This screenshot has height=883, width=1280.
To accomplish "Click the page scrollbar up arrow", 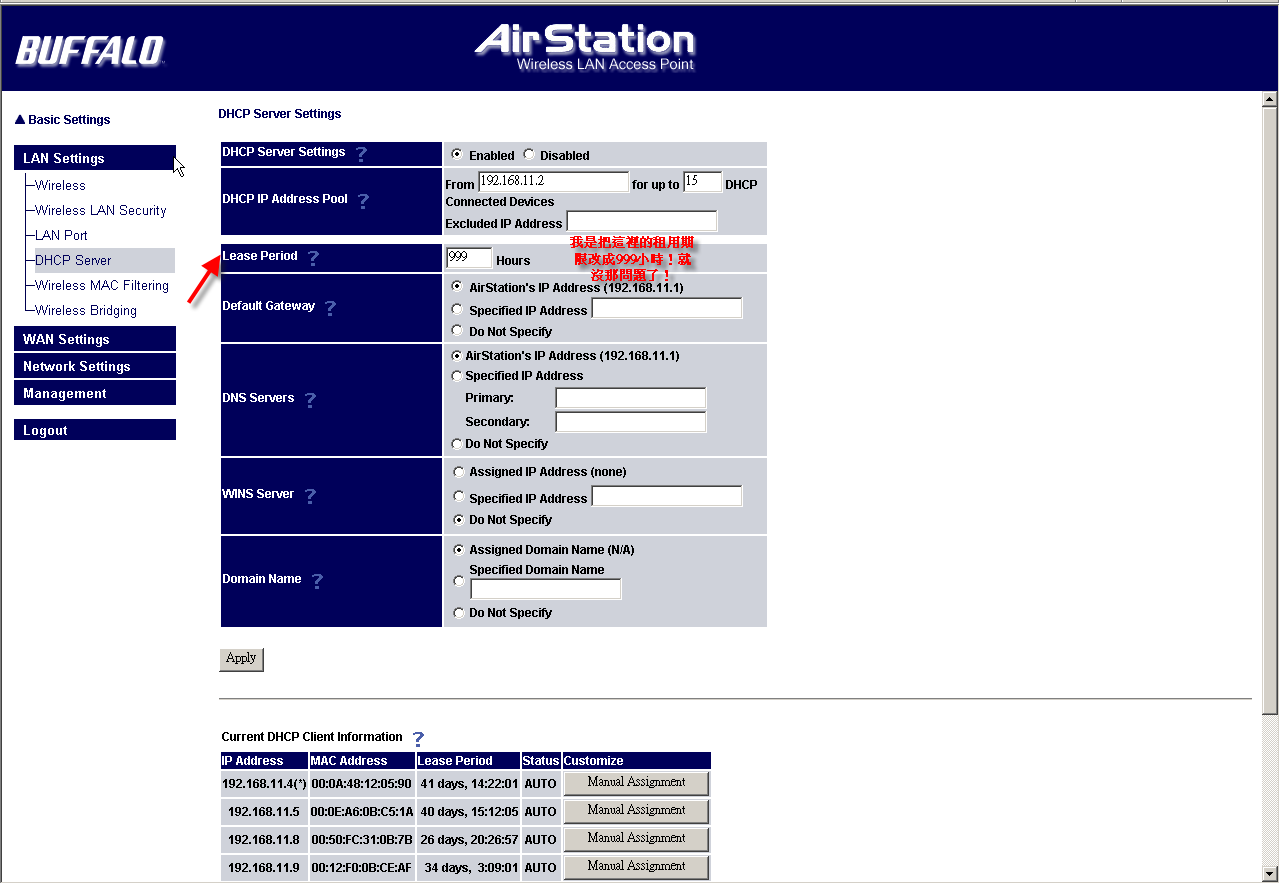I will (x=1270, y=100).
